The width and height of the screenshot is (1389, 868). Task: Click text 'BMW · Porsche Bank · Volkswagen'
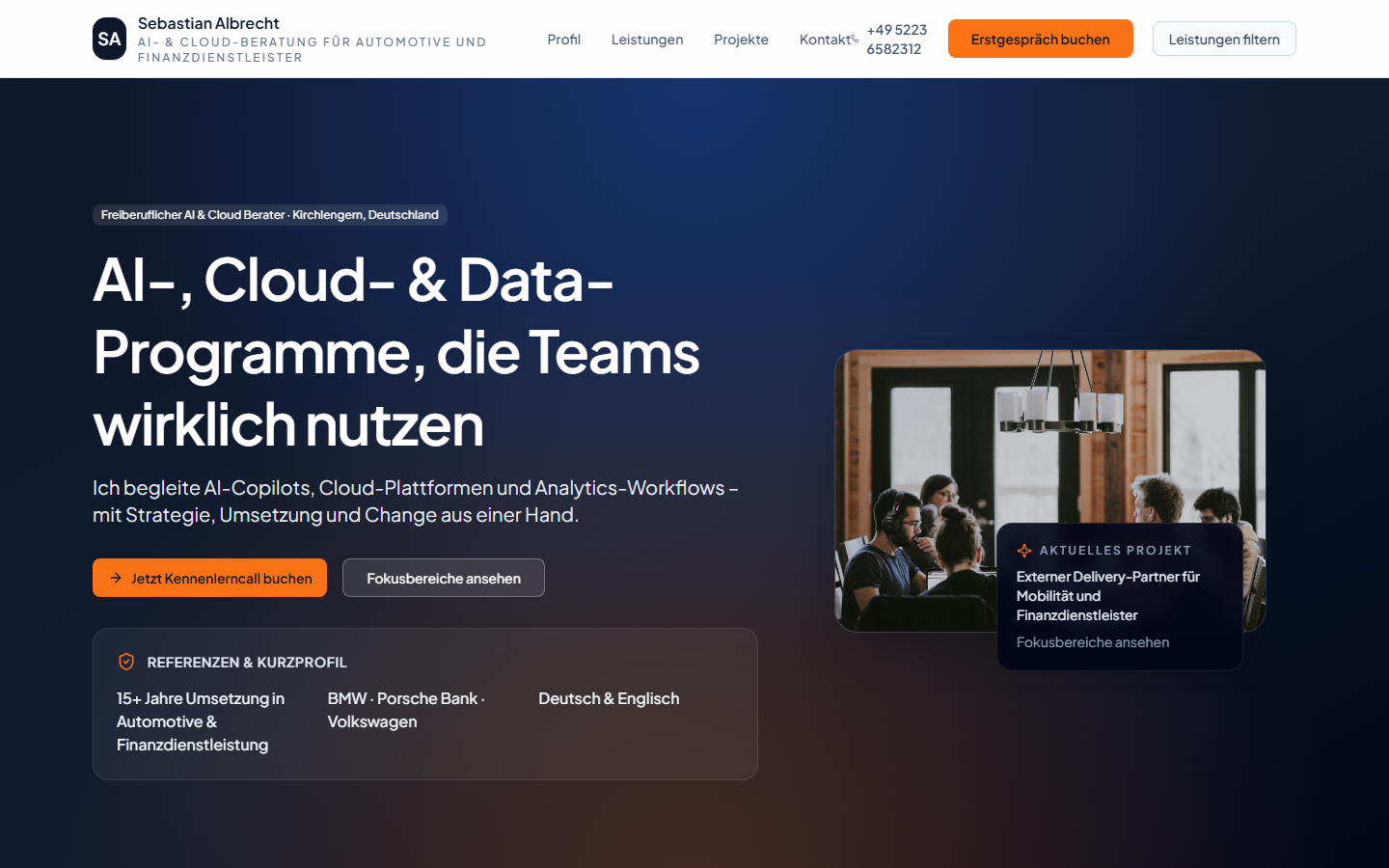click(x=407, y=710)
